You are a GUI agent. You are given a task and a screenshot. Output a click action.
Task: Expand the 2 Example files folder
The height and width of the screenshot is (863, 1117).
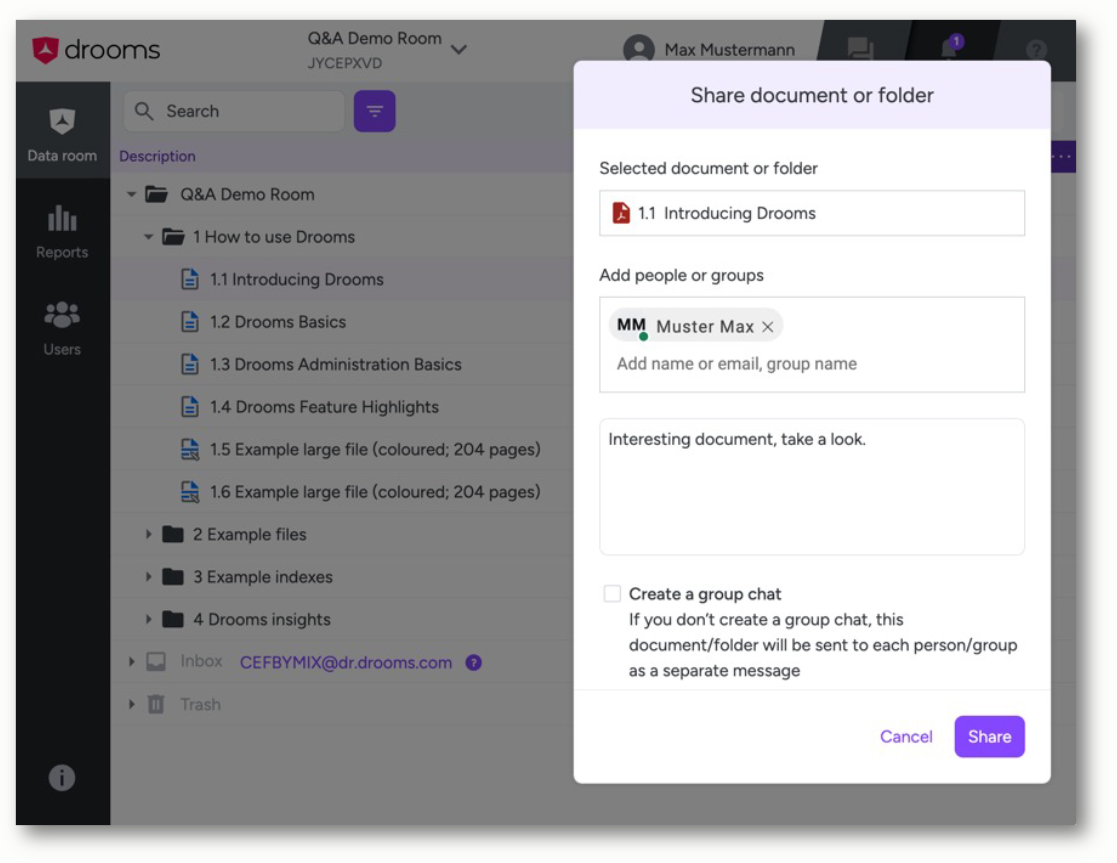(148, 534)
